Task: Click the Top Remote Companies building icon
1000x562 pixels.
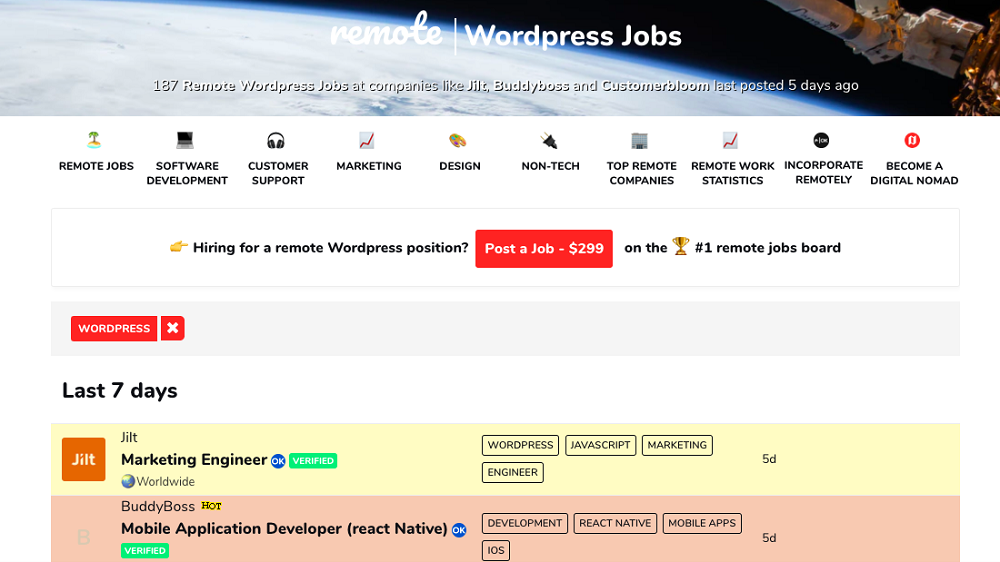Action: [x=641, y=140]
